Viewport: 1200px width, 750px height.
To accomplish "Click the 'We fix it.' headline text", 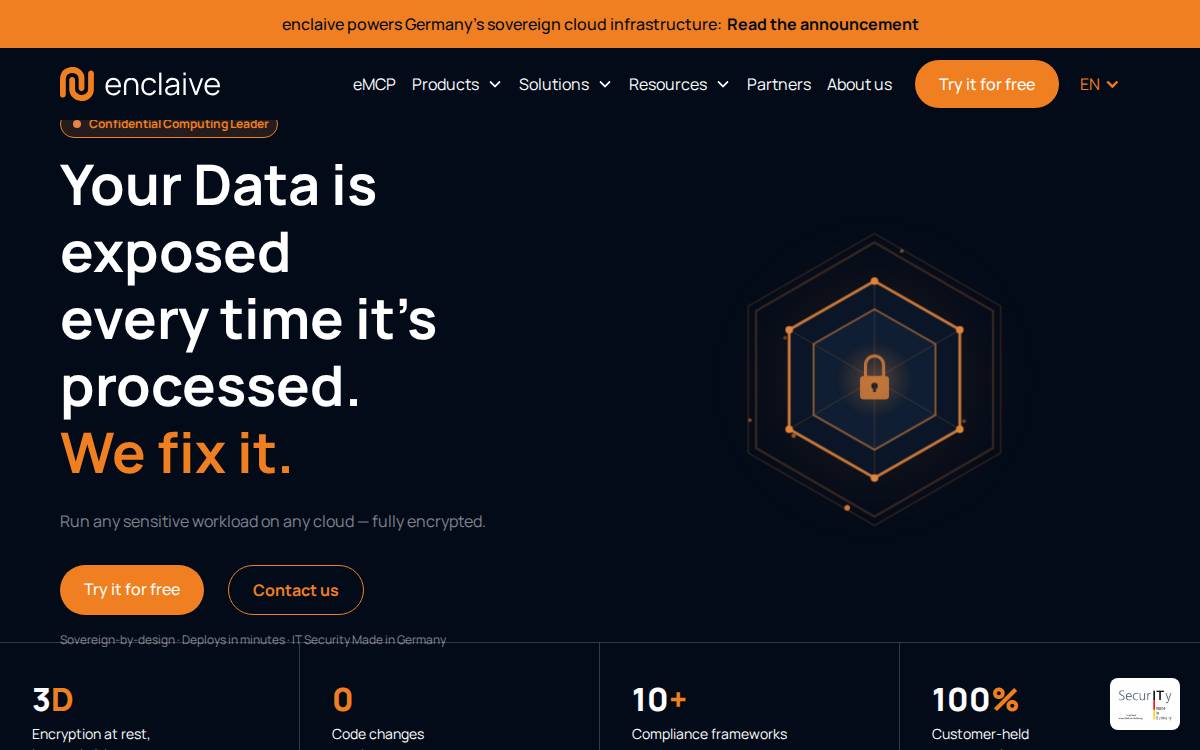I will [177, 453].
